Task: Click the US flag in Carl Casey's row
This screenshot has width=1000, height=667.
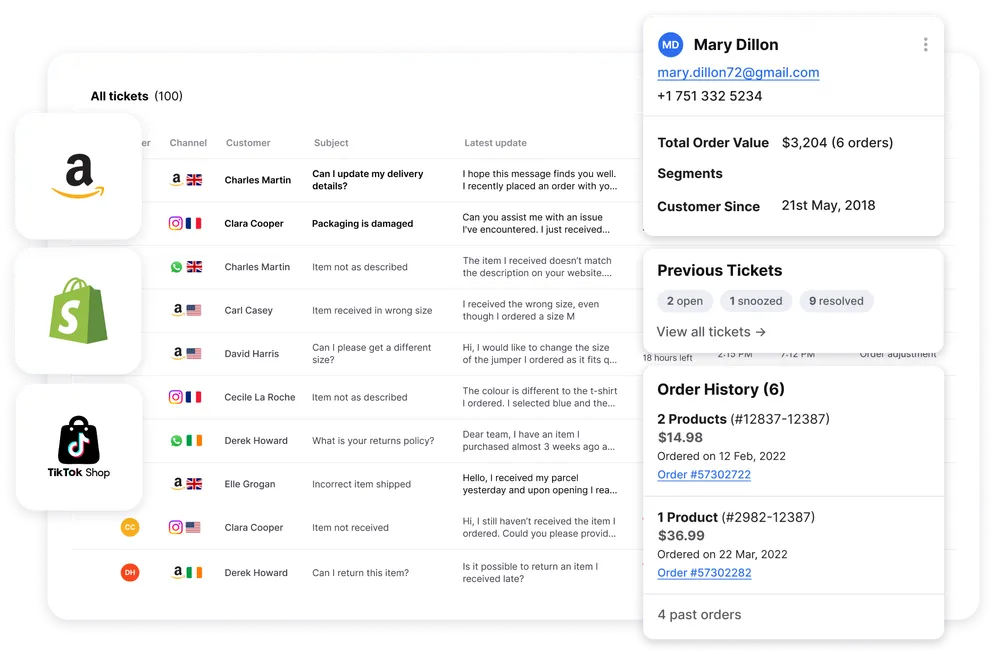Action: [x=194, y=311]
